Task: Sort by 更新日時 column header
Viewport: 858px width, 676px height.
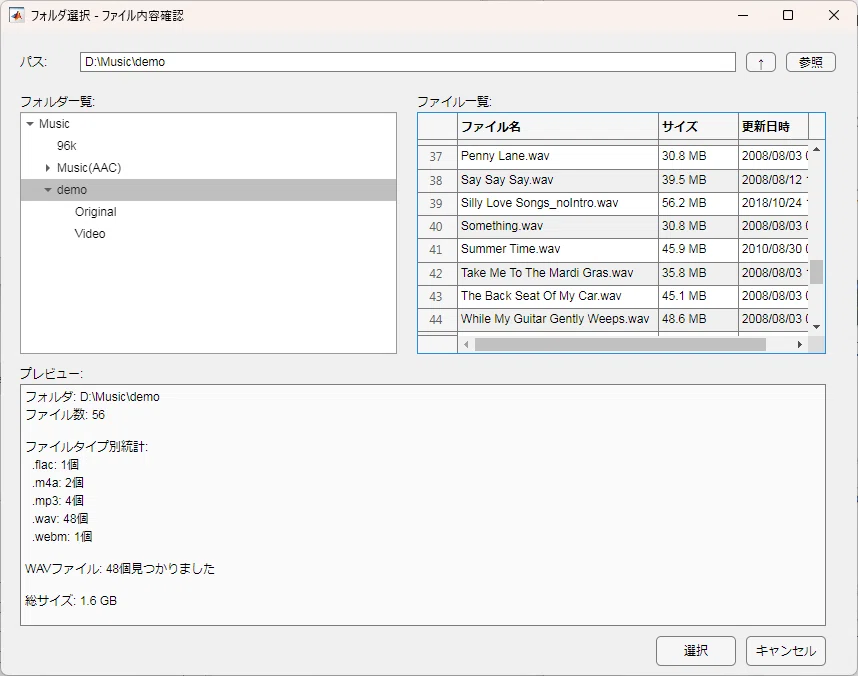Action: [x=773, y=126]
